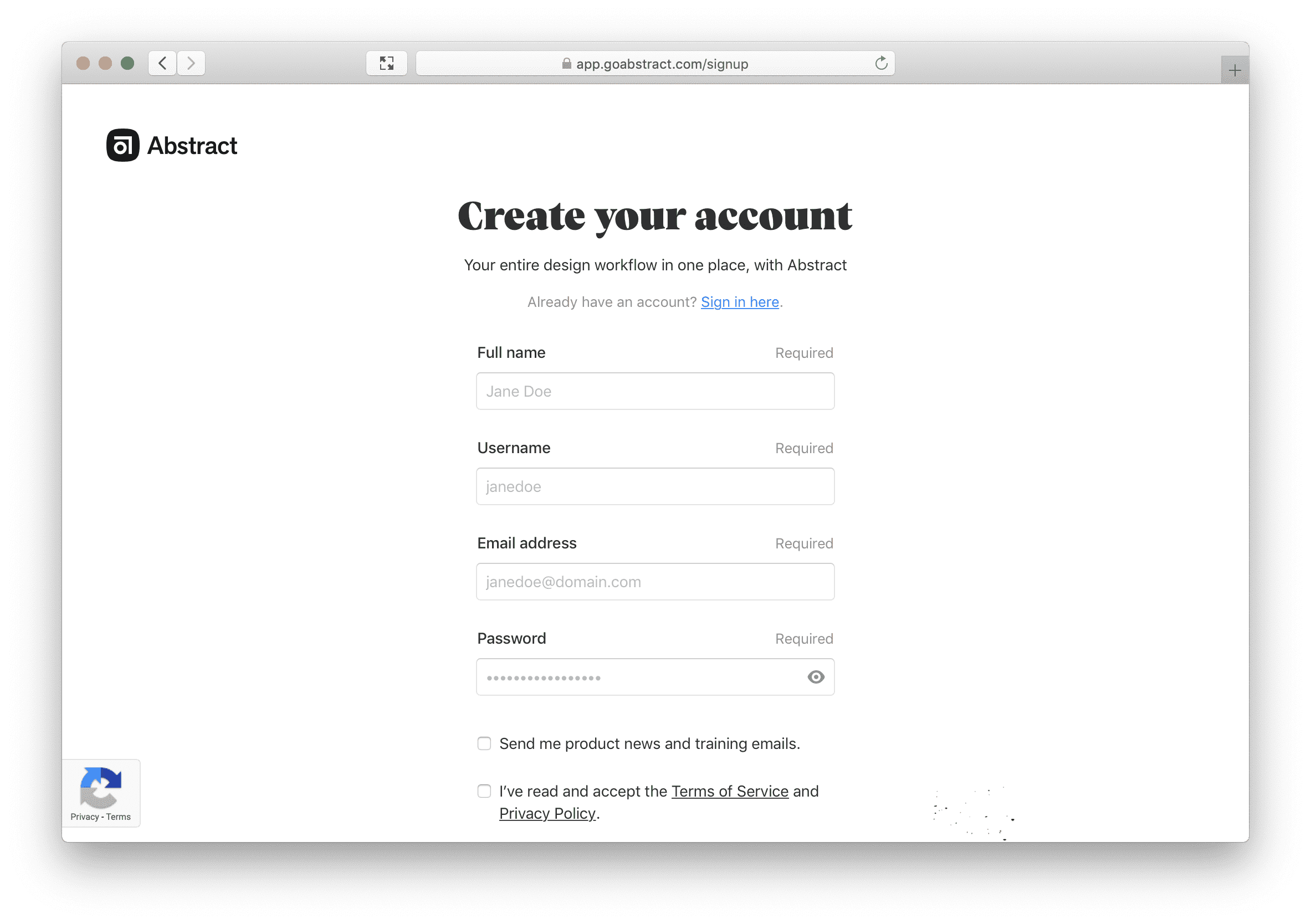Click the Sign in here link
The image size is (1311, 924).
tap(739, 301)
